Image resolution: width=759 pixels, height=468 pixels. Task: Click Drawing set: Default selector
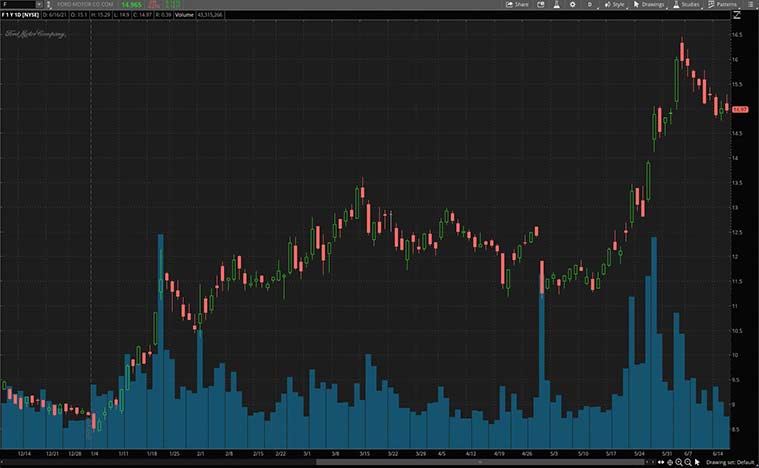730,462
